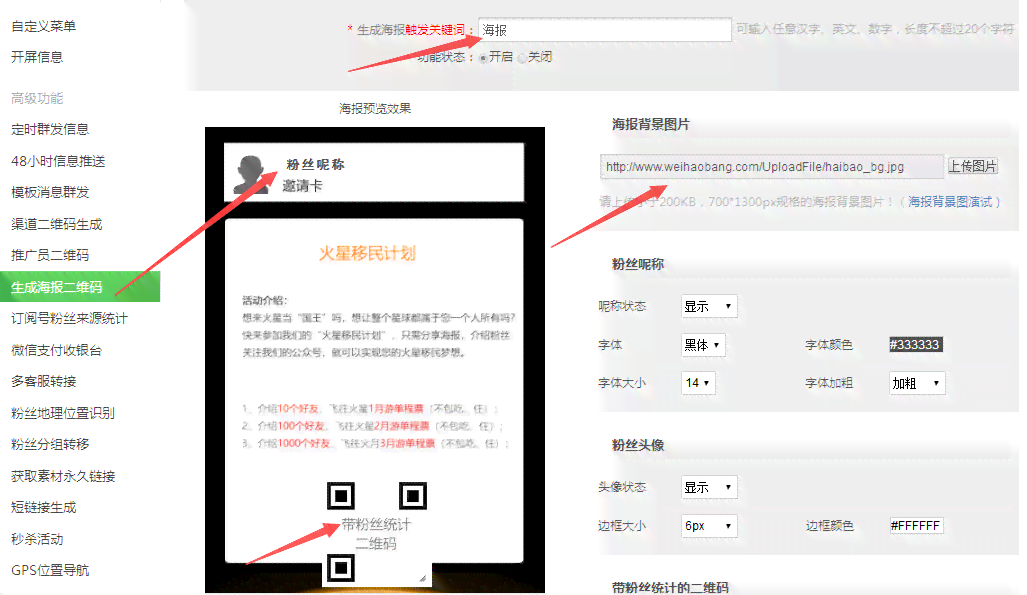Viewport: 1027px width, 595px height.
Task: Select the 开启 radio button
Action: 483,58
